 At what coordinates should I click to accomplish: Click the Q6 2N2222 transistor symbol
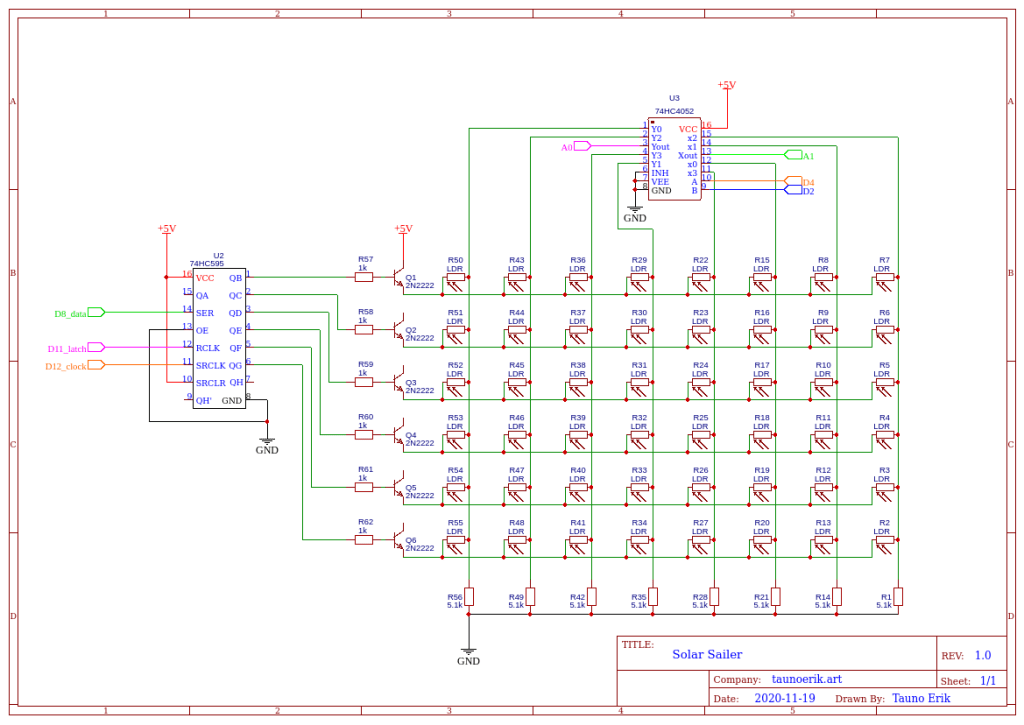point(398,540)
